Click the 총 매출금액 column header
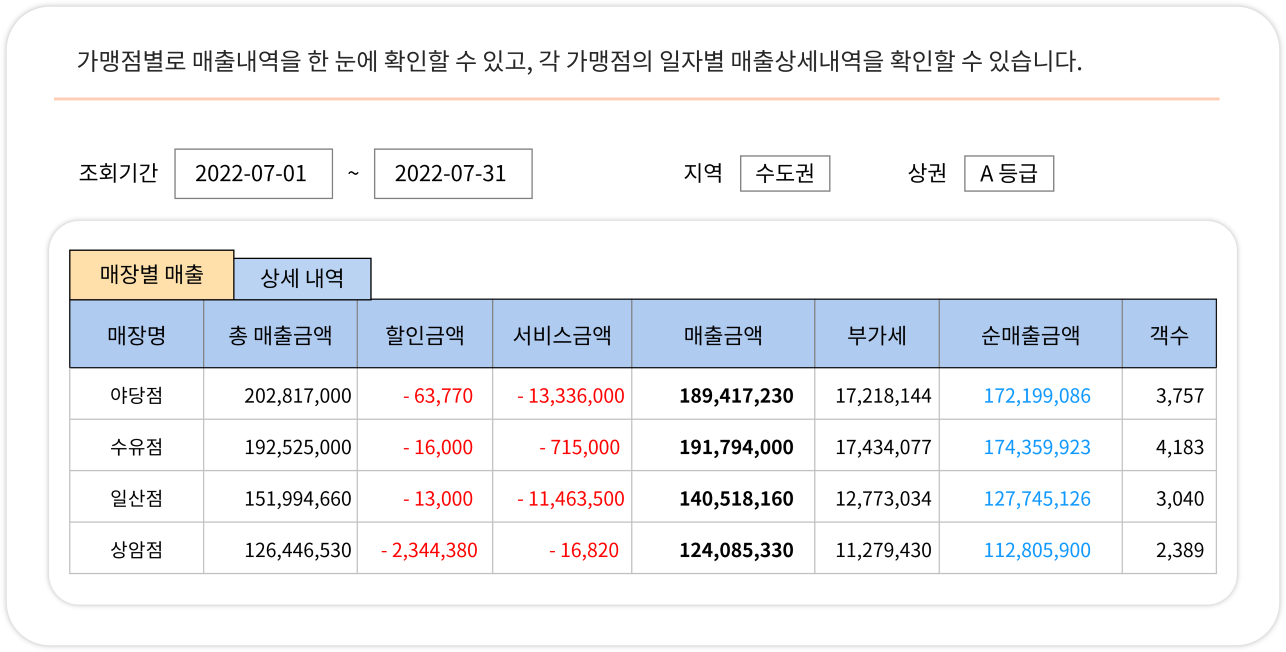1286x652 pixels. (x=278, y=333)
